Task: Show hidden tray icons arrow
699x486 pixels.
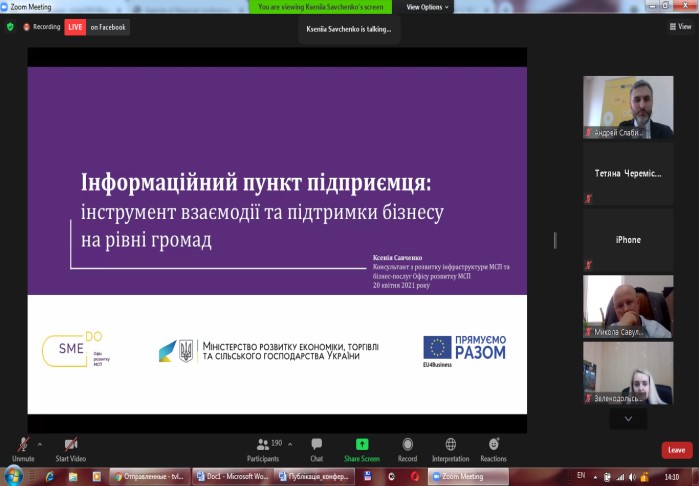Action: pos(596,477)
